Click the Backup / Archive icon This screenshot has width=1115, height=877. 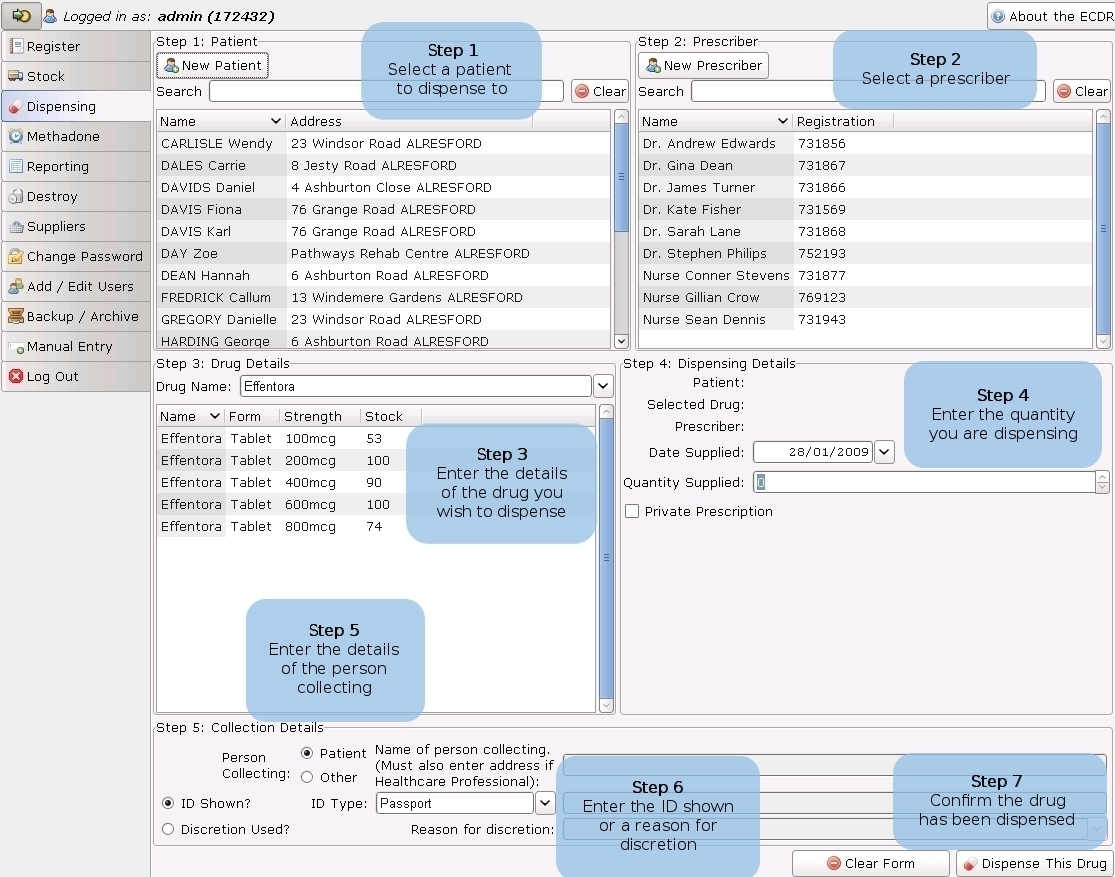click(x=16, y=316)
